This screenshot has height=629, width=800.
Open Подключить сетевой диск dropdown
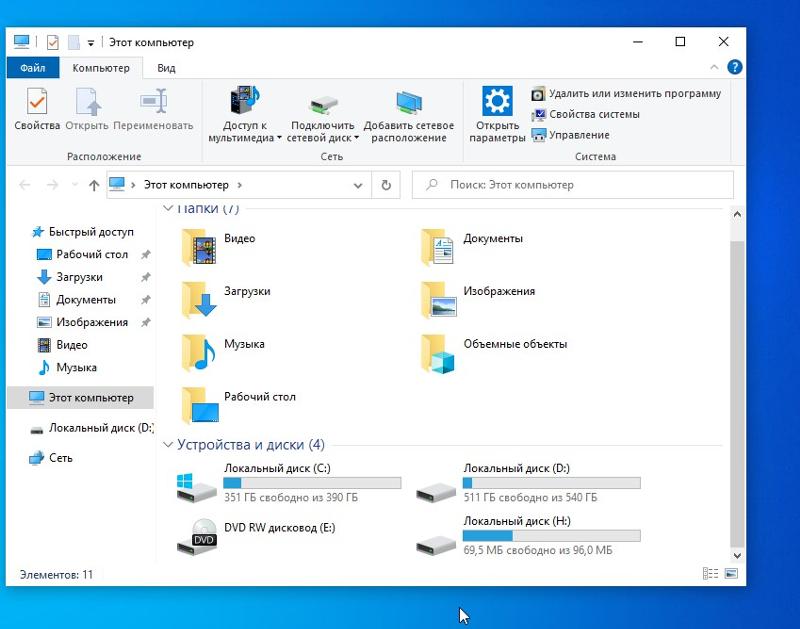[x=322, y=115]
